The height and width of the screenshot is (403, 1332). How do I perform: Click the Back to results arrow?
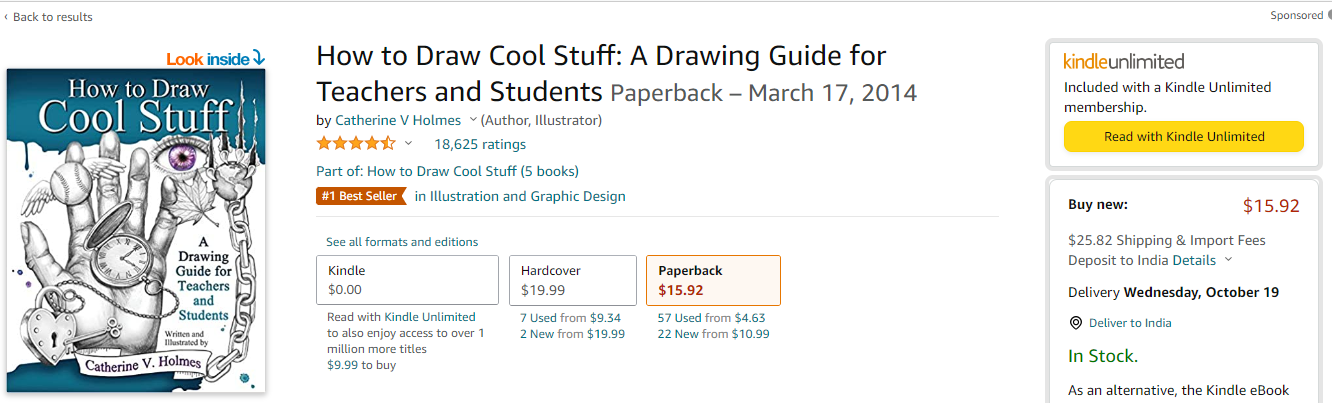6,17
